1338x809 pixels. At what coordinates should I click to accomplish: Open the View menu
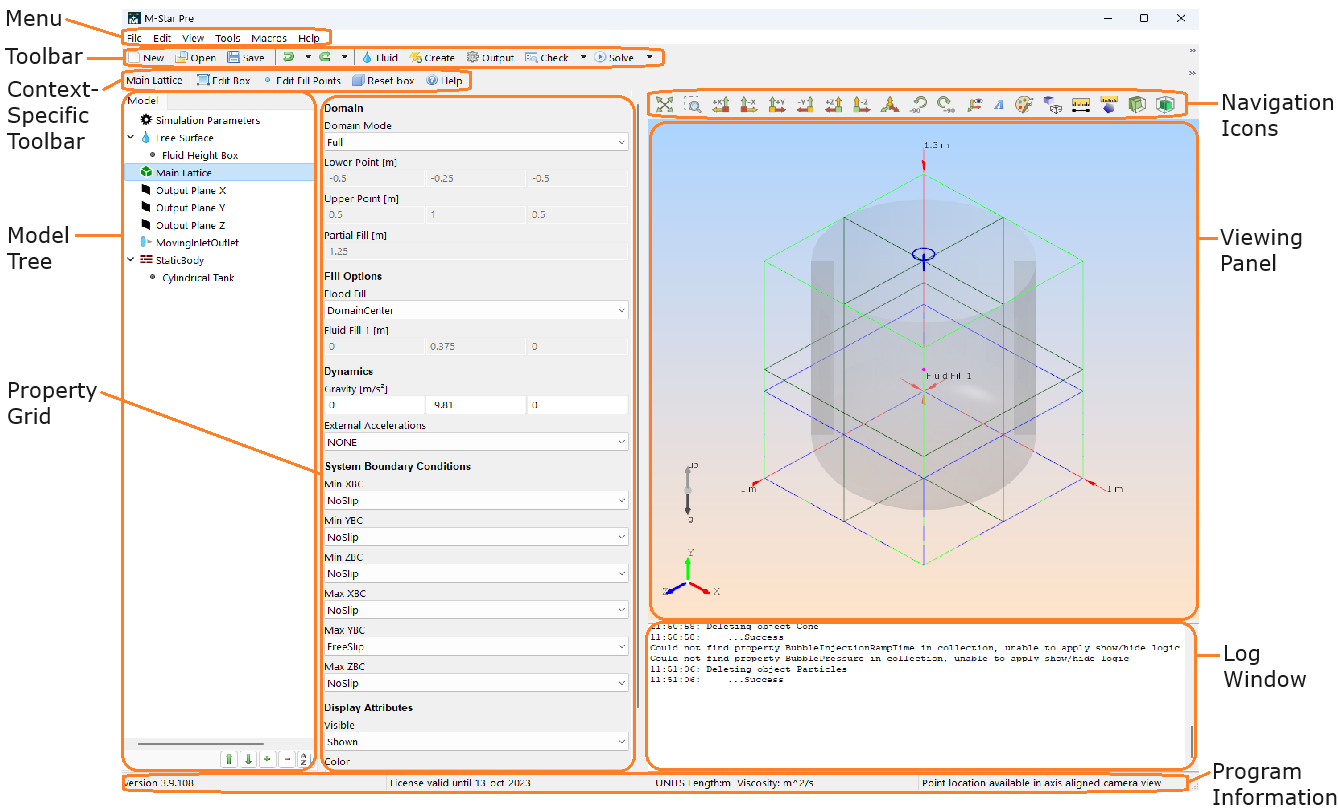click(x=193, y=38)
